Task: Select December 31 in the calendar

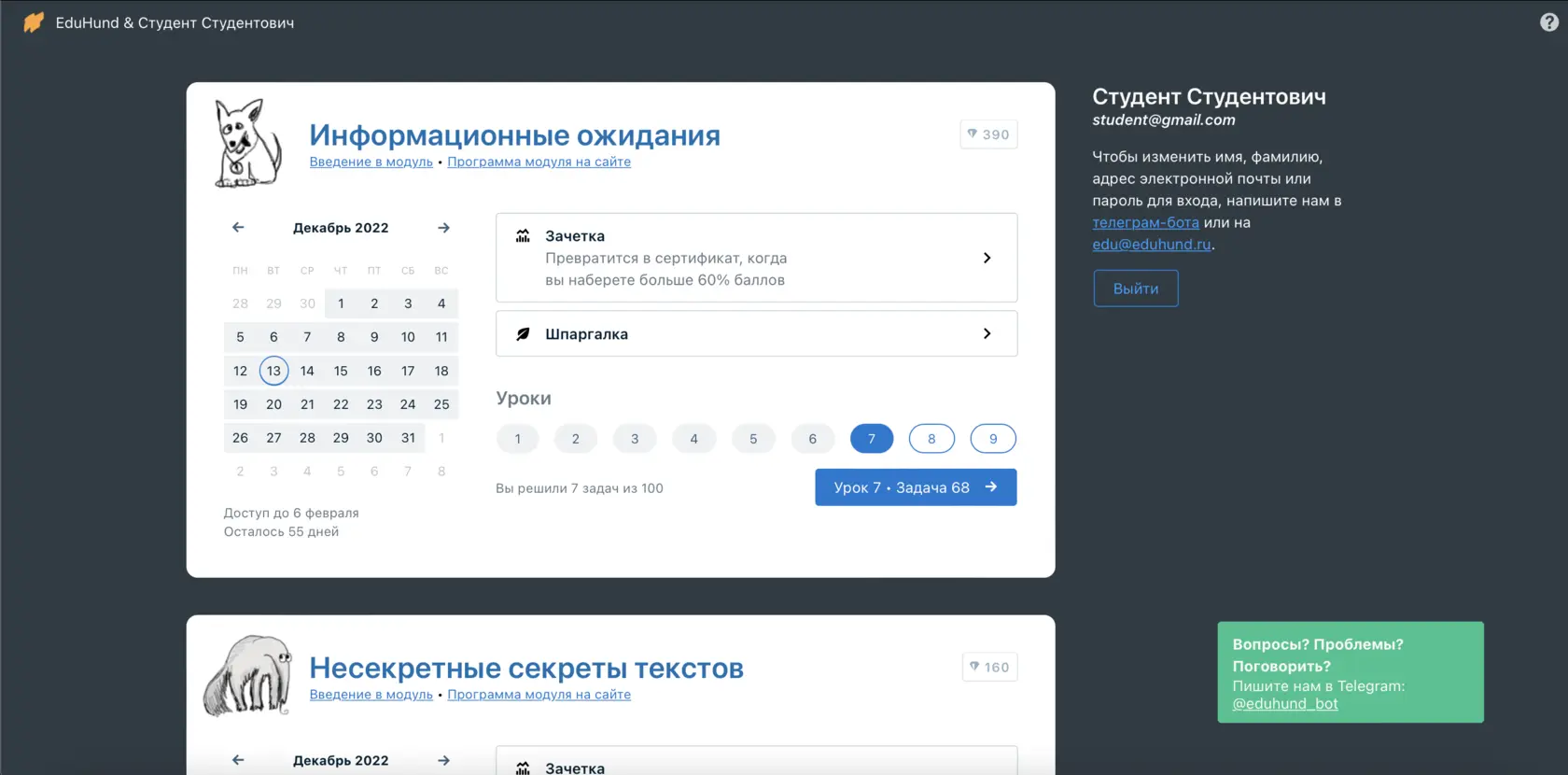Action: click(x=408, y=438)
